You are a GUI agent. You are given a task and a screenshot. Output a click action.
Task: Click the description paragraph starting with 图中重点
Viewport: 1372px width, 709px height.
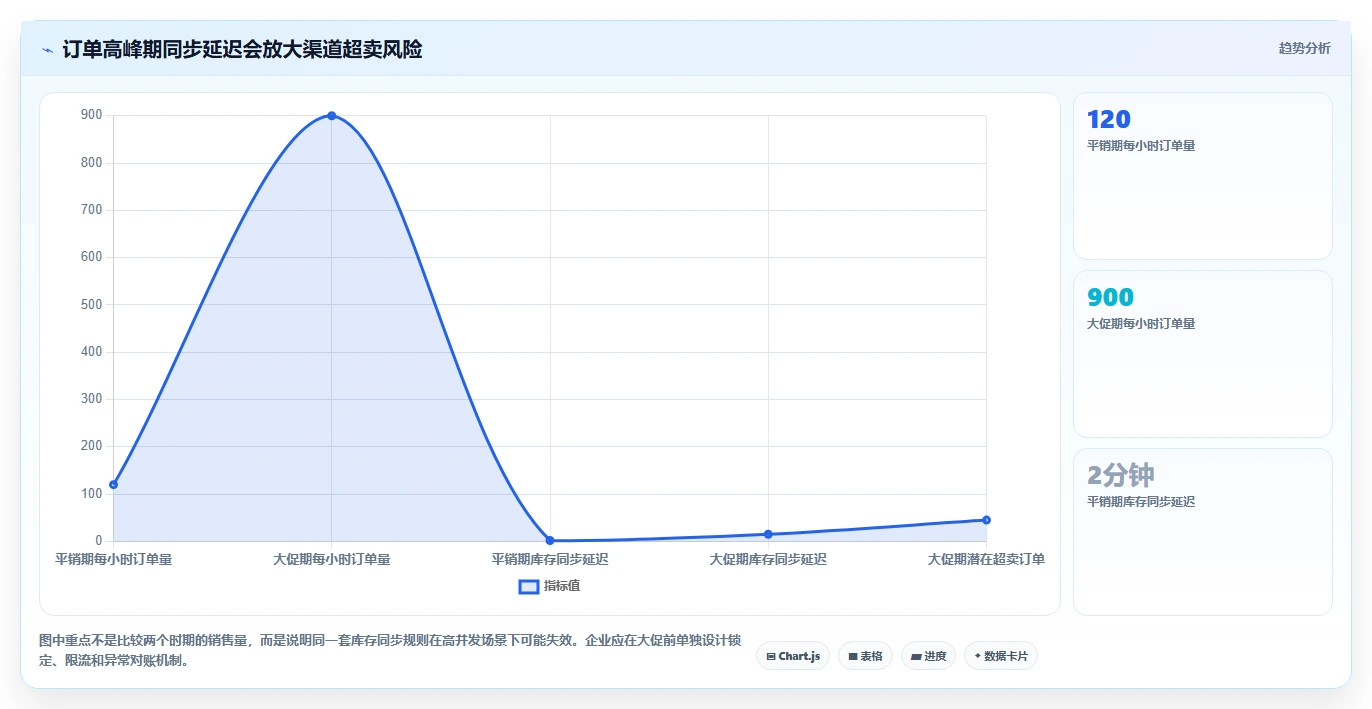tap(390, 650)
